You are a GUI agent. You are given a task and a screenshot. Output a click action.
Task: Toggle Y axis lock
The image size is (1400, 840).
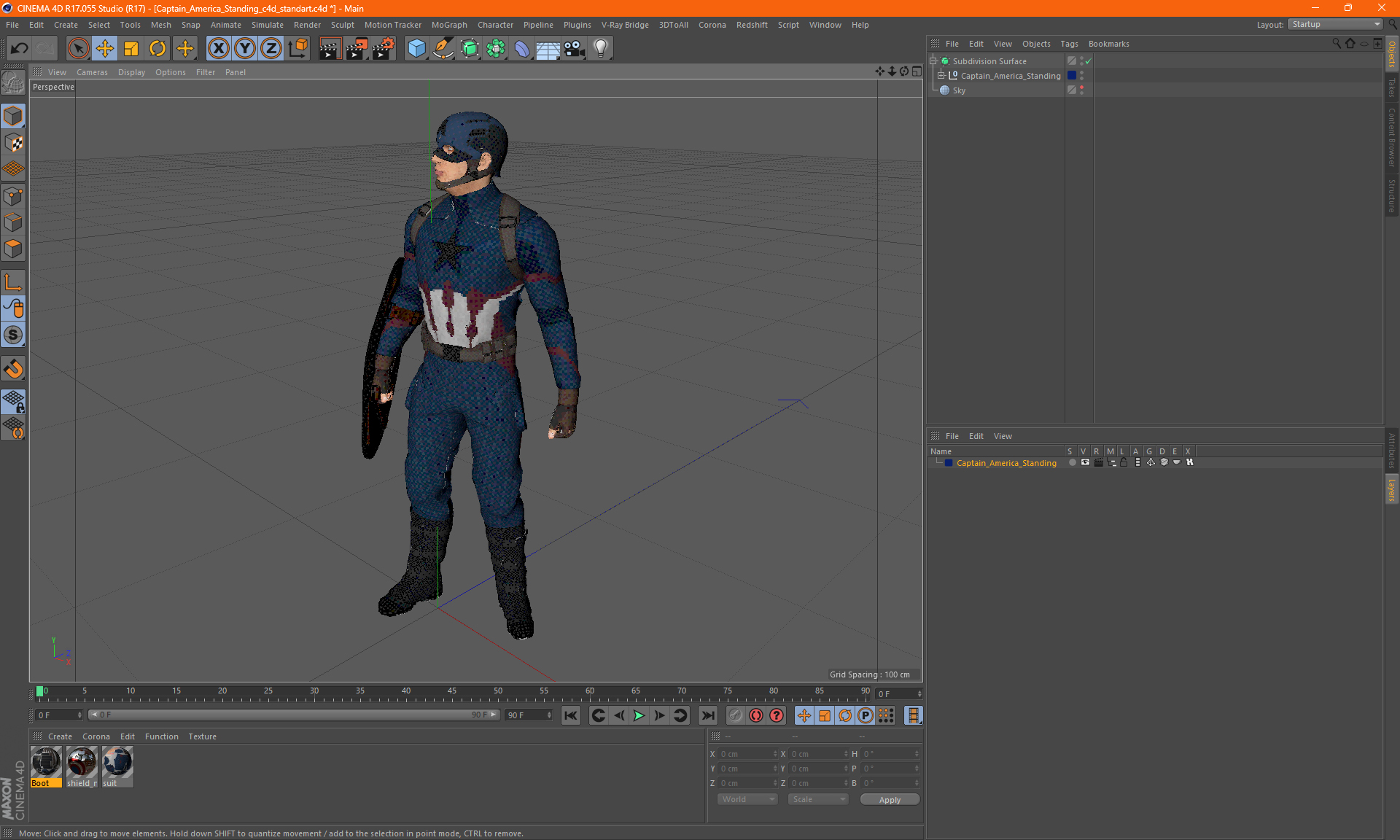pyautogui.click(x=245, y=49)
